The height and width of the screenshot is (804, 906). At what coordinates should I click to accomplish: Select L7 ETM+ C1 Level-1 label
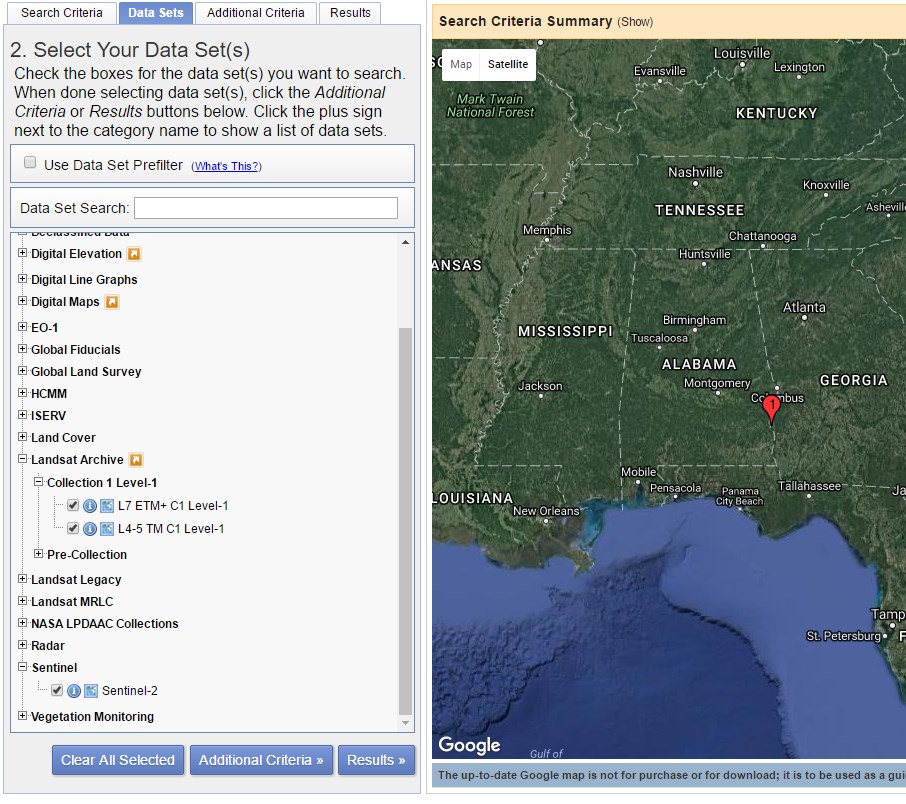173,506
